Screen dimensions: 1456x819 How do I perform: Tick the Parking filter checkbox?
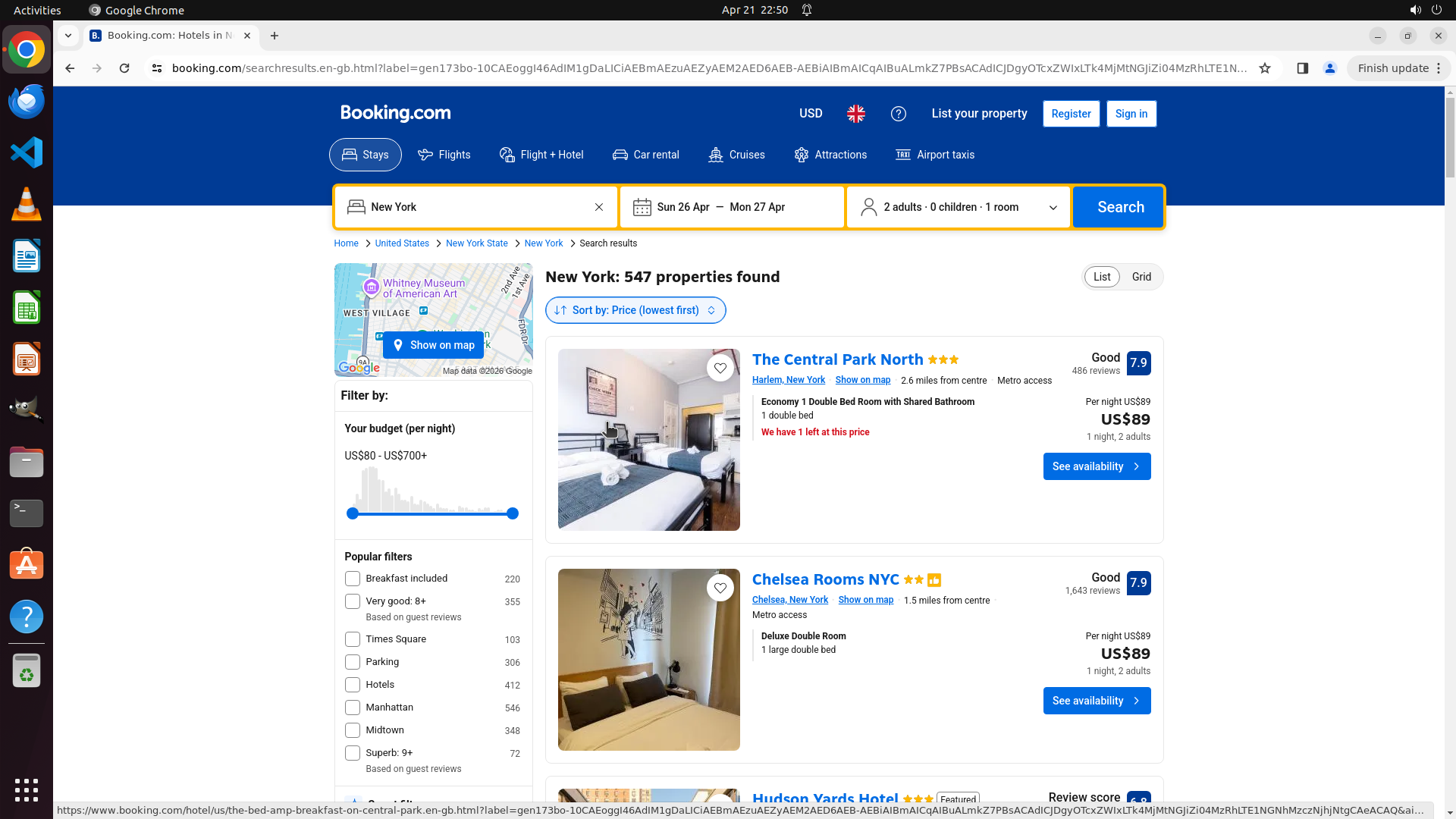(x=353, y=662)
